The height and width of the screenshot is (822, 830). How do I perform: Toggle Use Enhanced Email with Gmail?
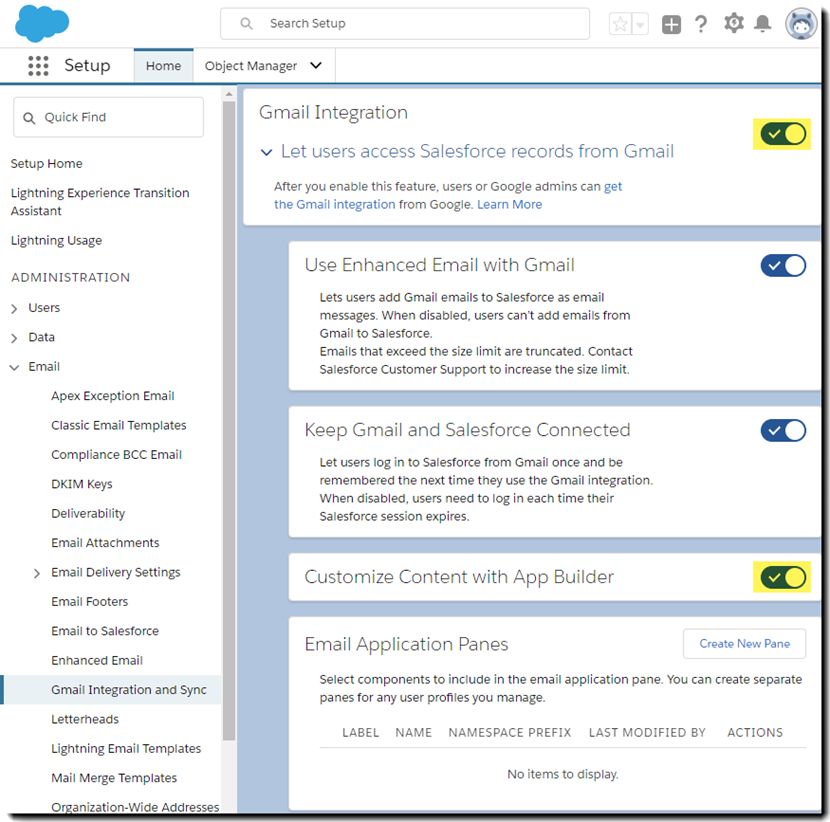coord(783,266)
